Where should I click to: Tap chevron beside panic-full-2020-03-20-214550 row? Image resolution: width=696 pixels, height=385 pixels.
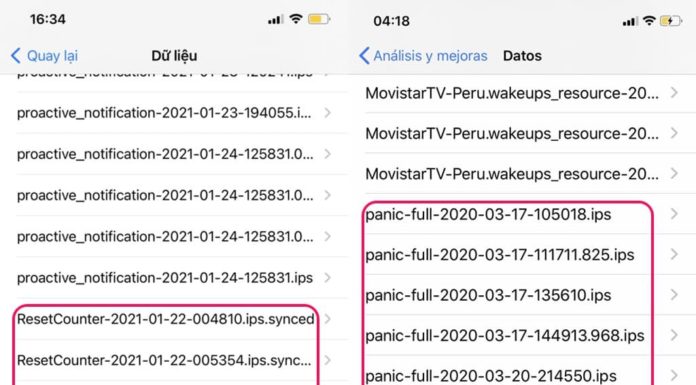(674, 375)
